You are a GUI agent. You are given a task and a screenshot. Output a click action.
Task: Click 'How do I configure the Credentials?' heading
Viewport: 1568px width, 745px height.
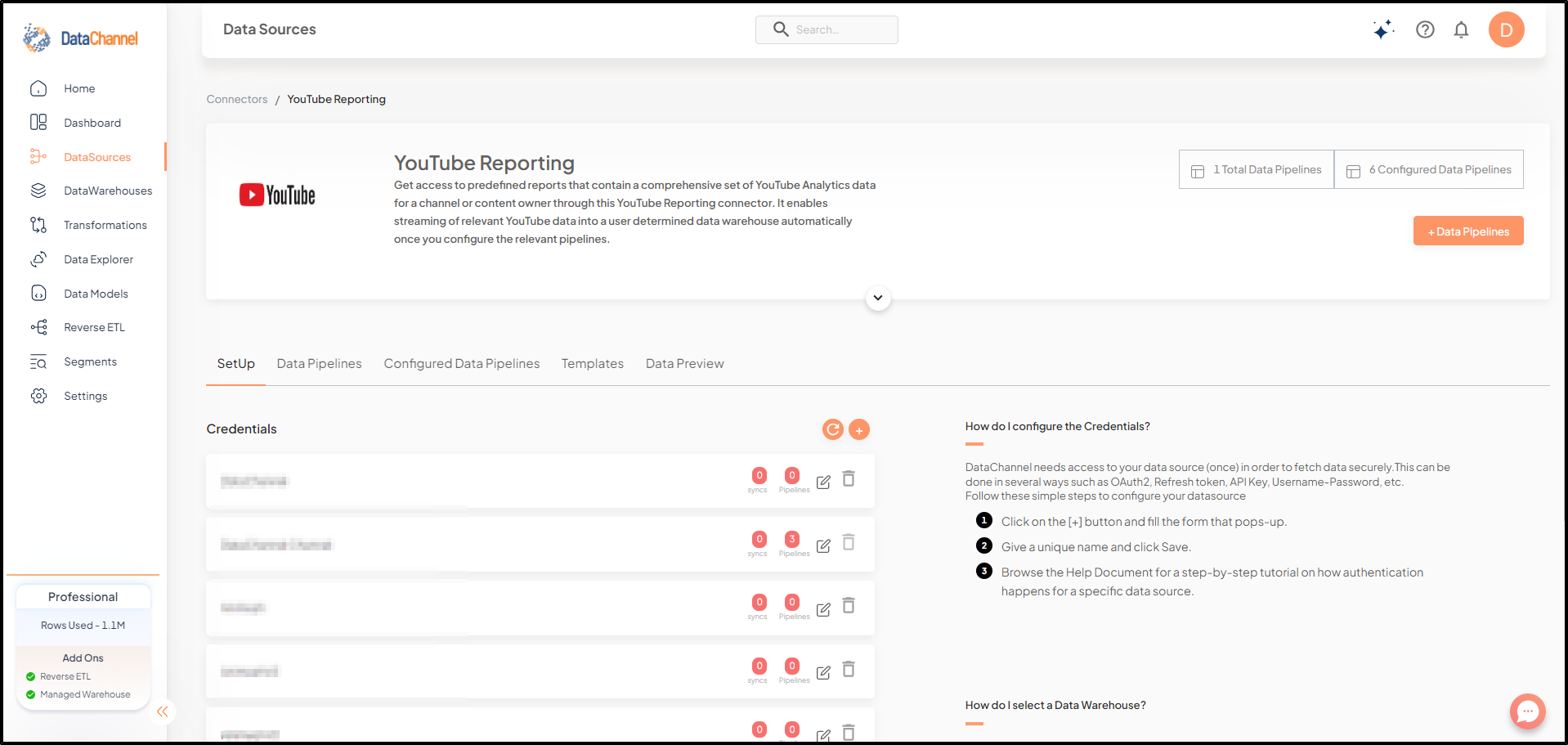(x=1057, y=426)
